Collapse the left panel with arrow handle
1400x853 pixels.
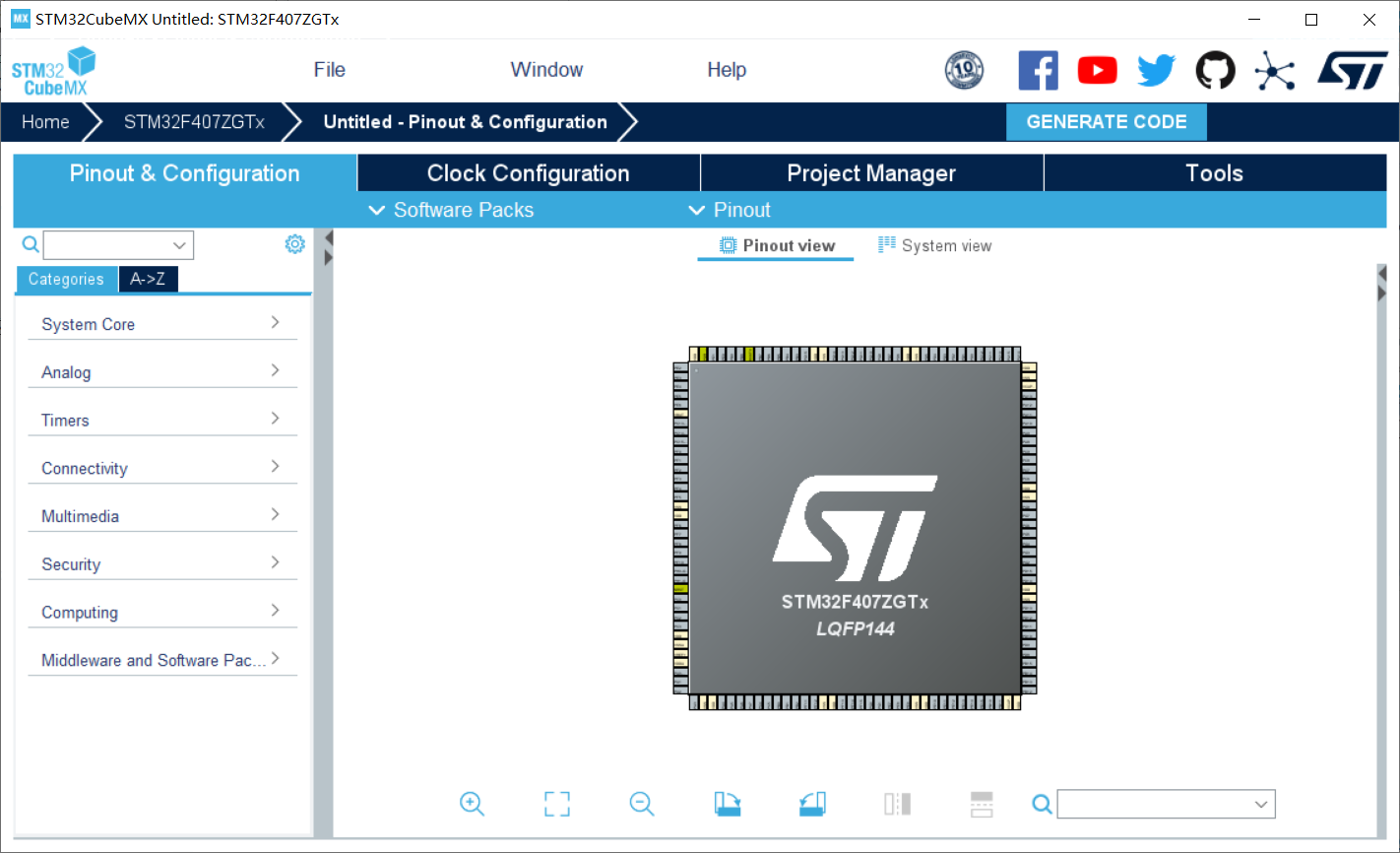(x=329, y=237)
